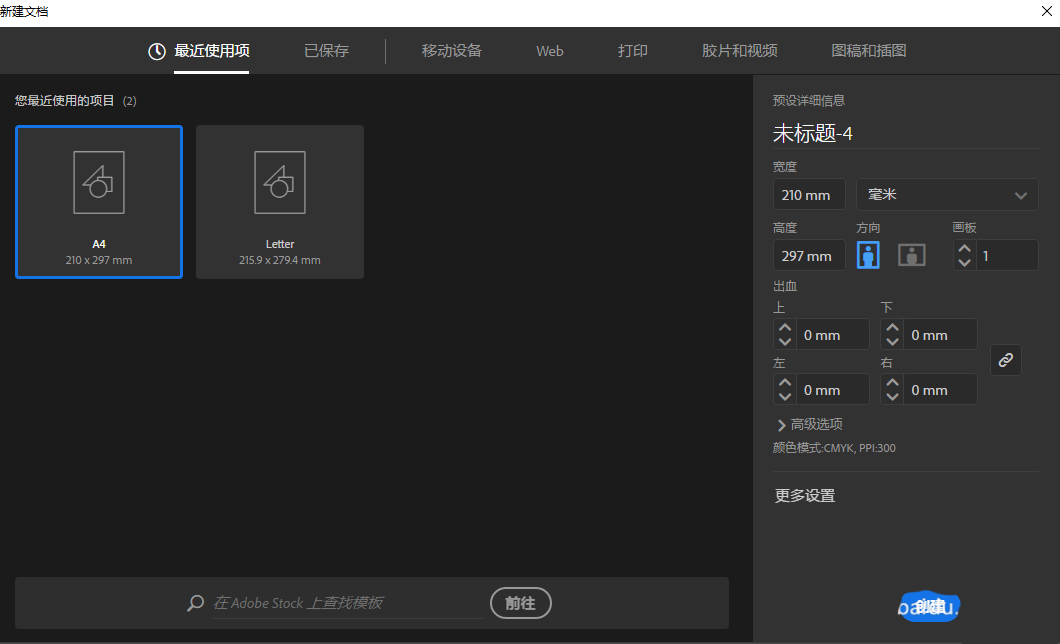Select the Web presets tab
The height and width of the screenshot is (644, 1060).
(x=550, y=51)
